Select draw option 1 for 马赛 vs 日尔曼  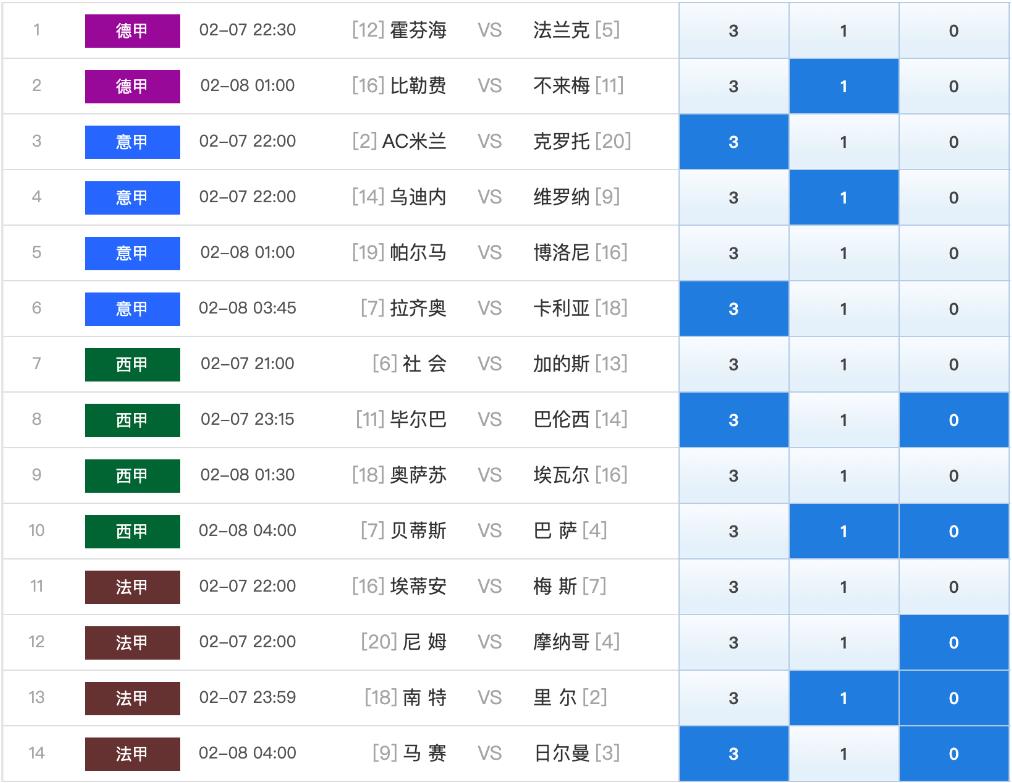[x=844, y=753]
